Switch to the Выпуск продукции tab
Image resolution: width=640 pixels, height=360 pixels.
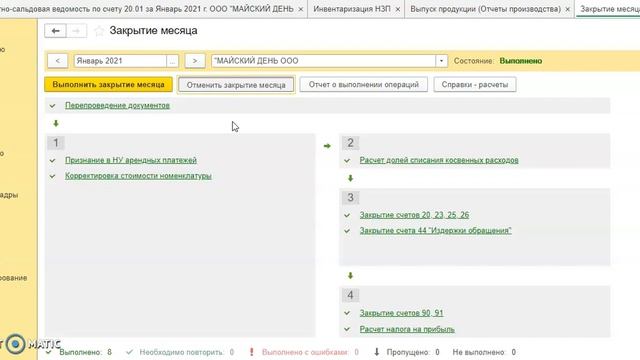[485, 9]
